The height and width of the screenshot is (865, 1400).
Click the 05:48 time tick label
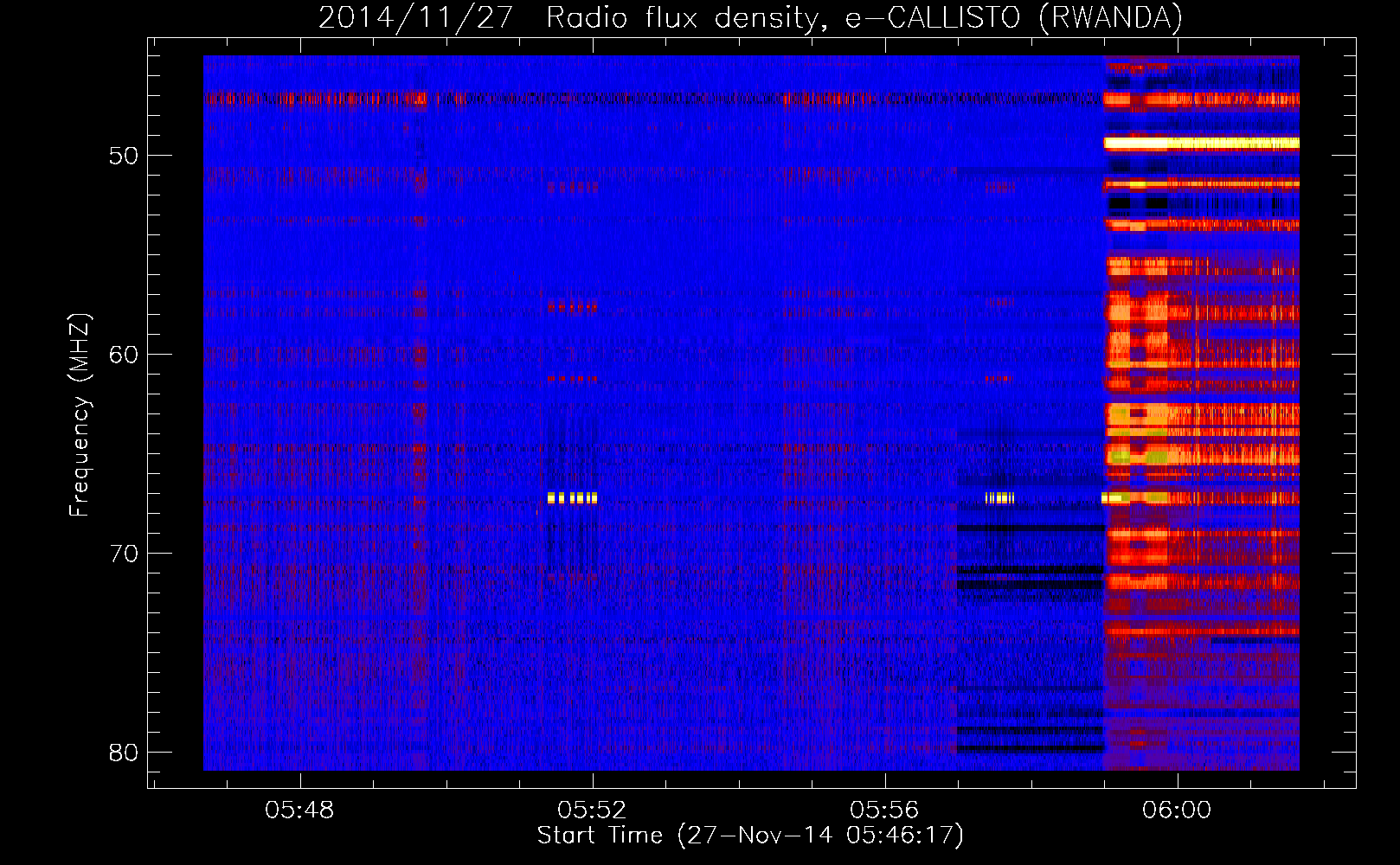(299, 811)
